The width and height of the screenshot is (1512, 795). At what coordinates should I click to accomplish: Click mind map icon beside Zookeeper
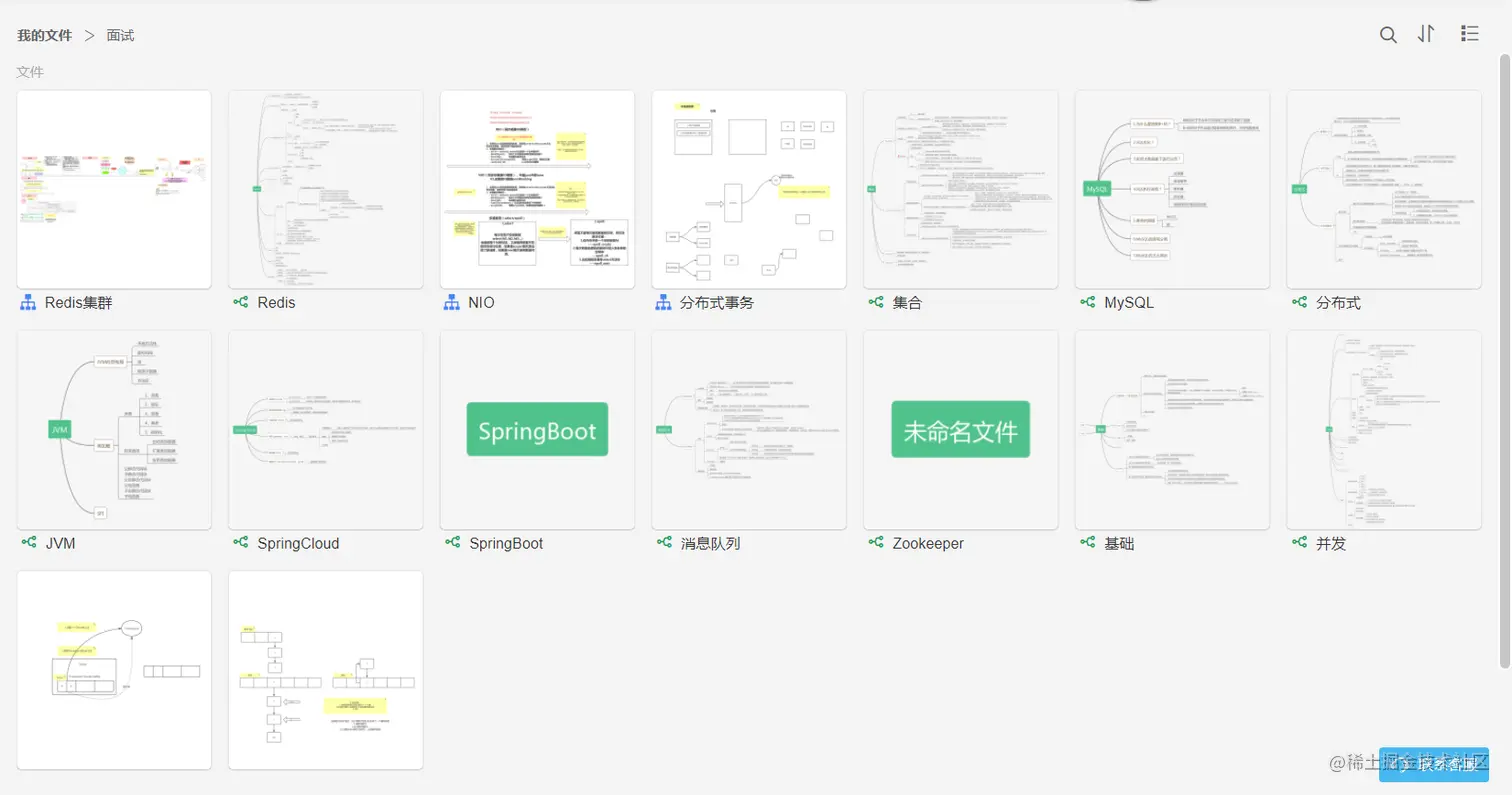(x=875, y=543)
